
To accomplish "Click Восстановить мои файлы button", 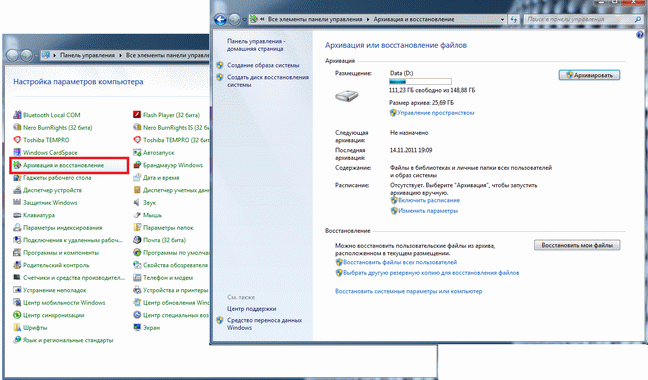I will (x=577, y=245).
